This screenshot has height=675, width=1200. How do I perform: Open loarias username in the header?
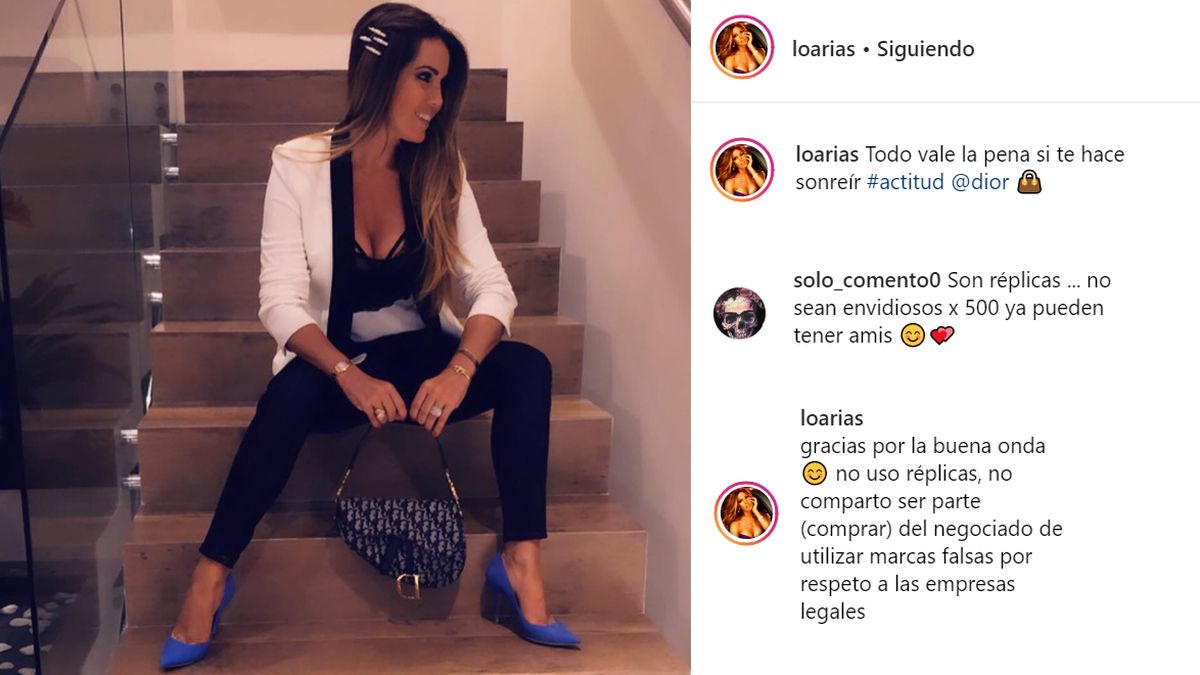823,49
